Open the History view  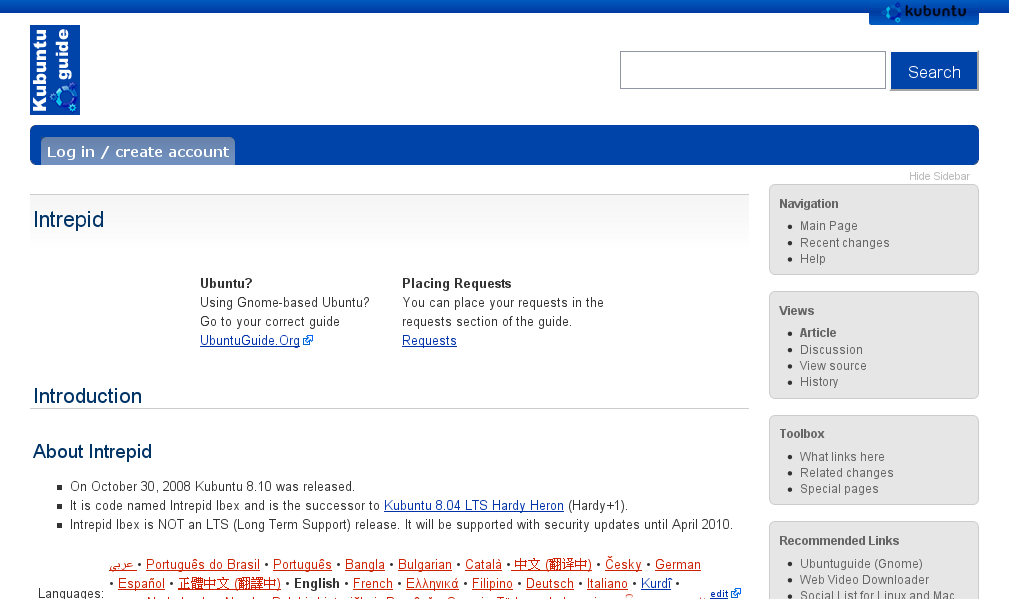(819, 382)
